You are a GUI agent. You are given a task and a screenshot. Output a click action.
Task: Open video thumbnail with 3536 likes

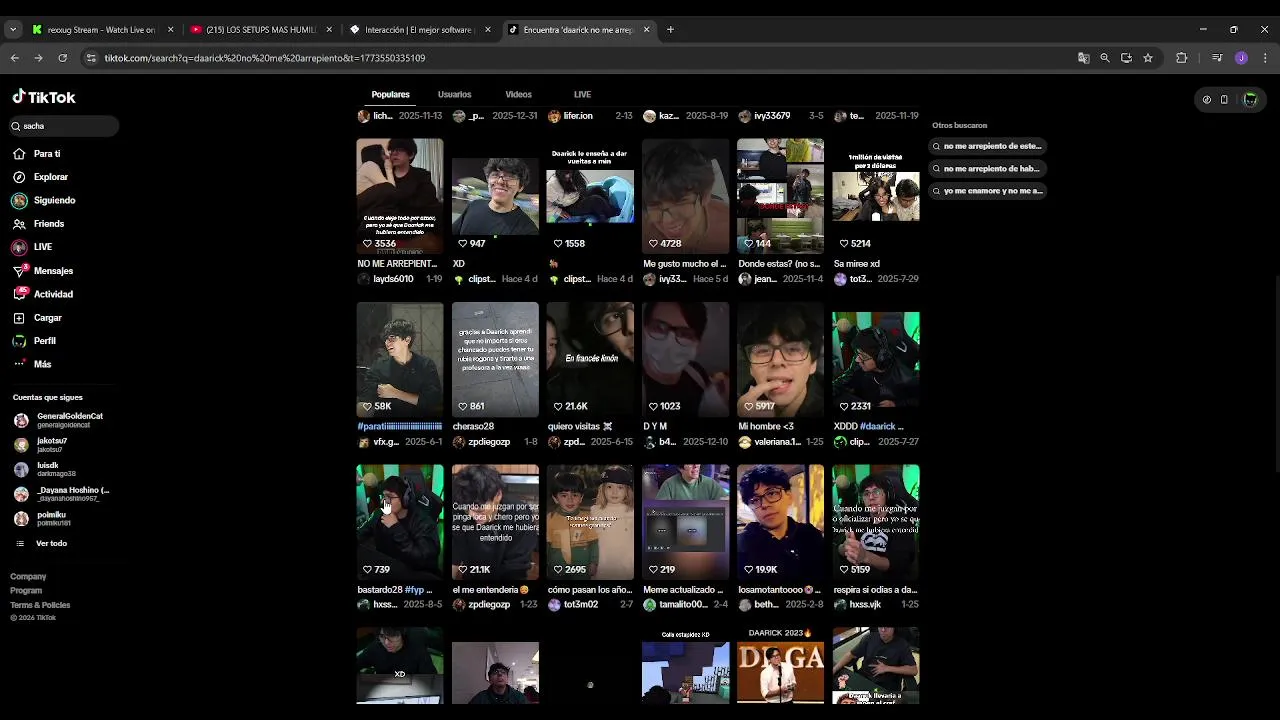click(x=400, y=195)
